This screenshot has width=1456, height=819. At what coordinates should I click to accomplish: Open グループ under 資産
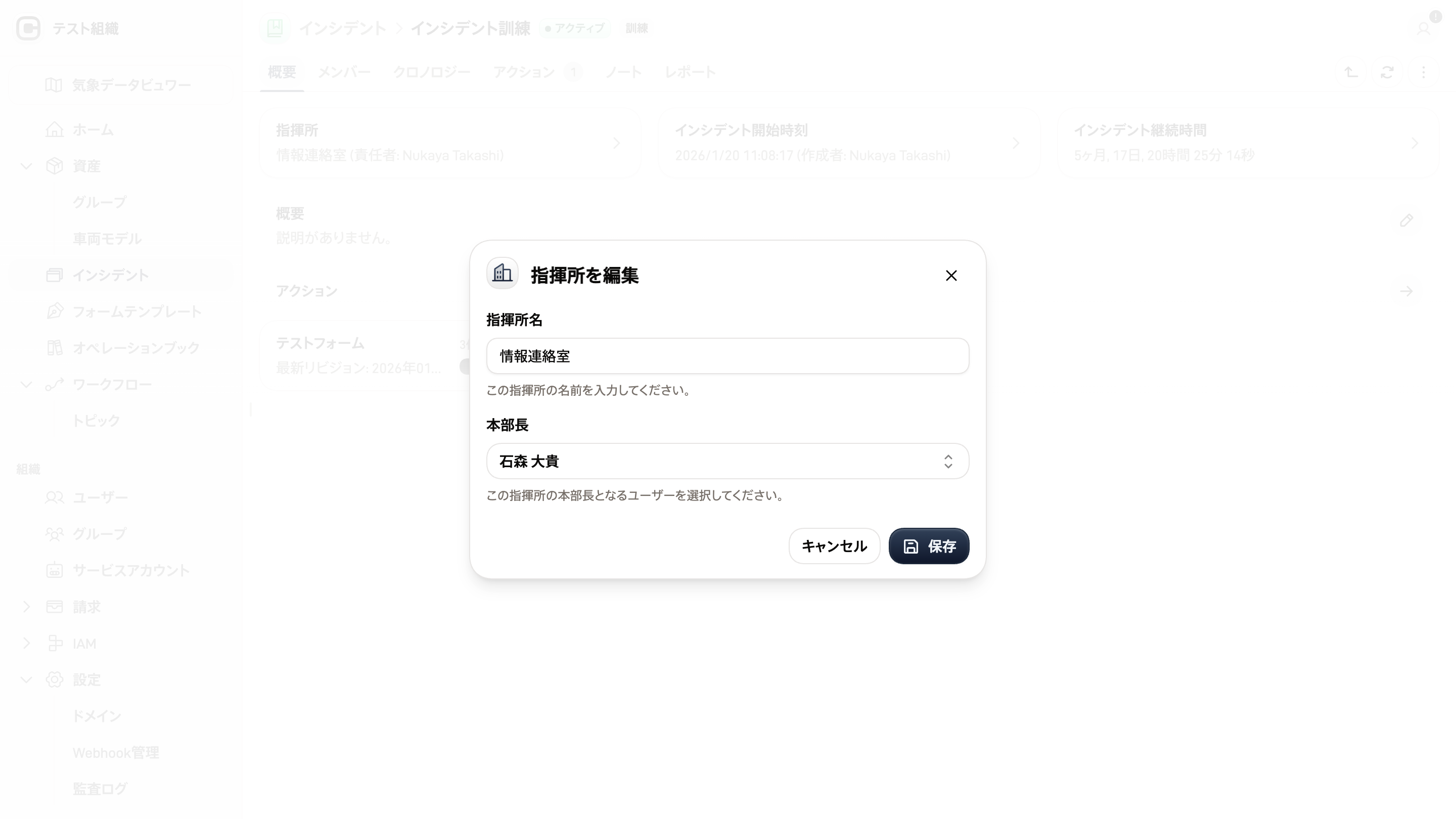[x=100, y=202]
